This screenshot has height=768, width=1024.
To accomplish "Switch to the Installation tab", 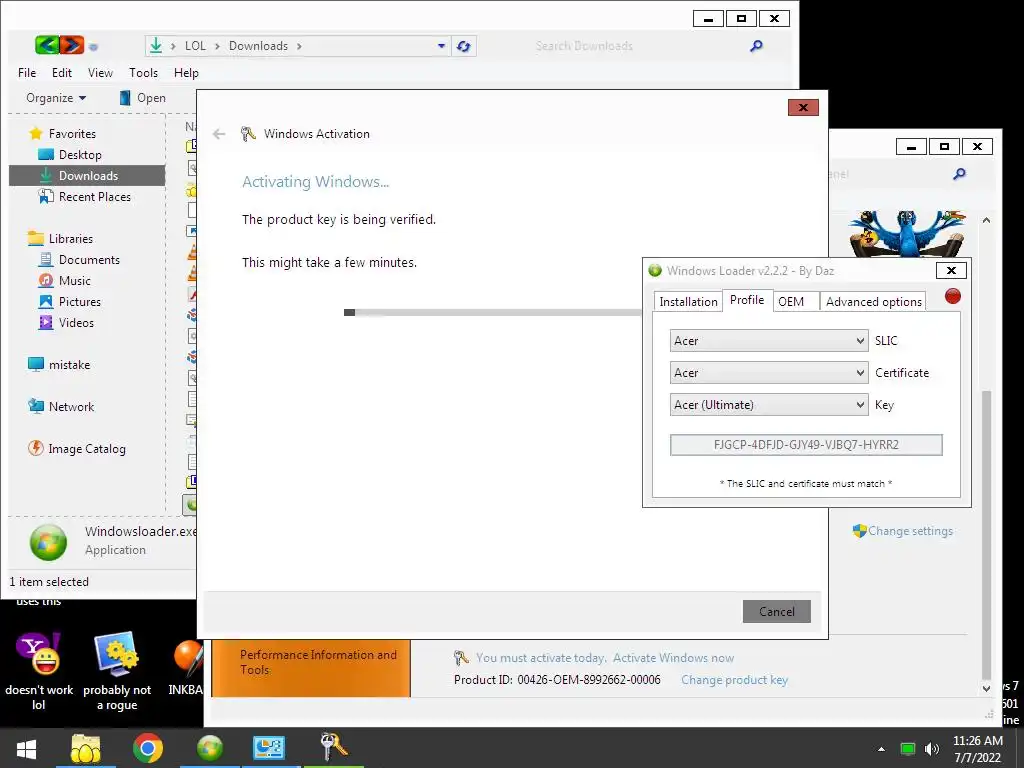I will point(688,302).
